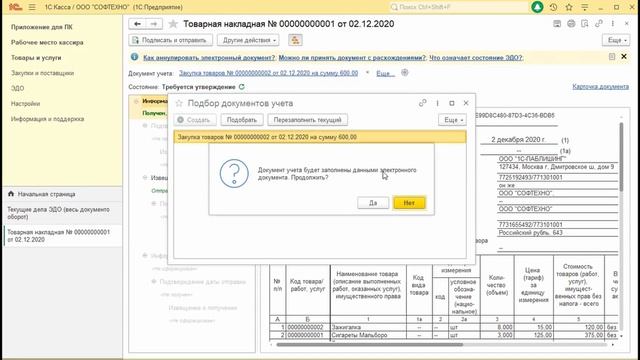Select the Зажигалка cell in table

coord(368,327)
